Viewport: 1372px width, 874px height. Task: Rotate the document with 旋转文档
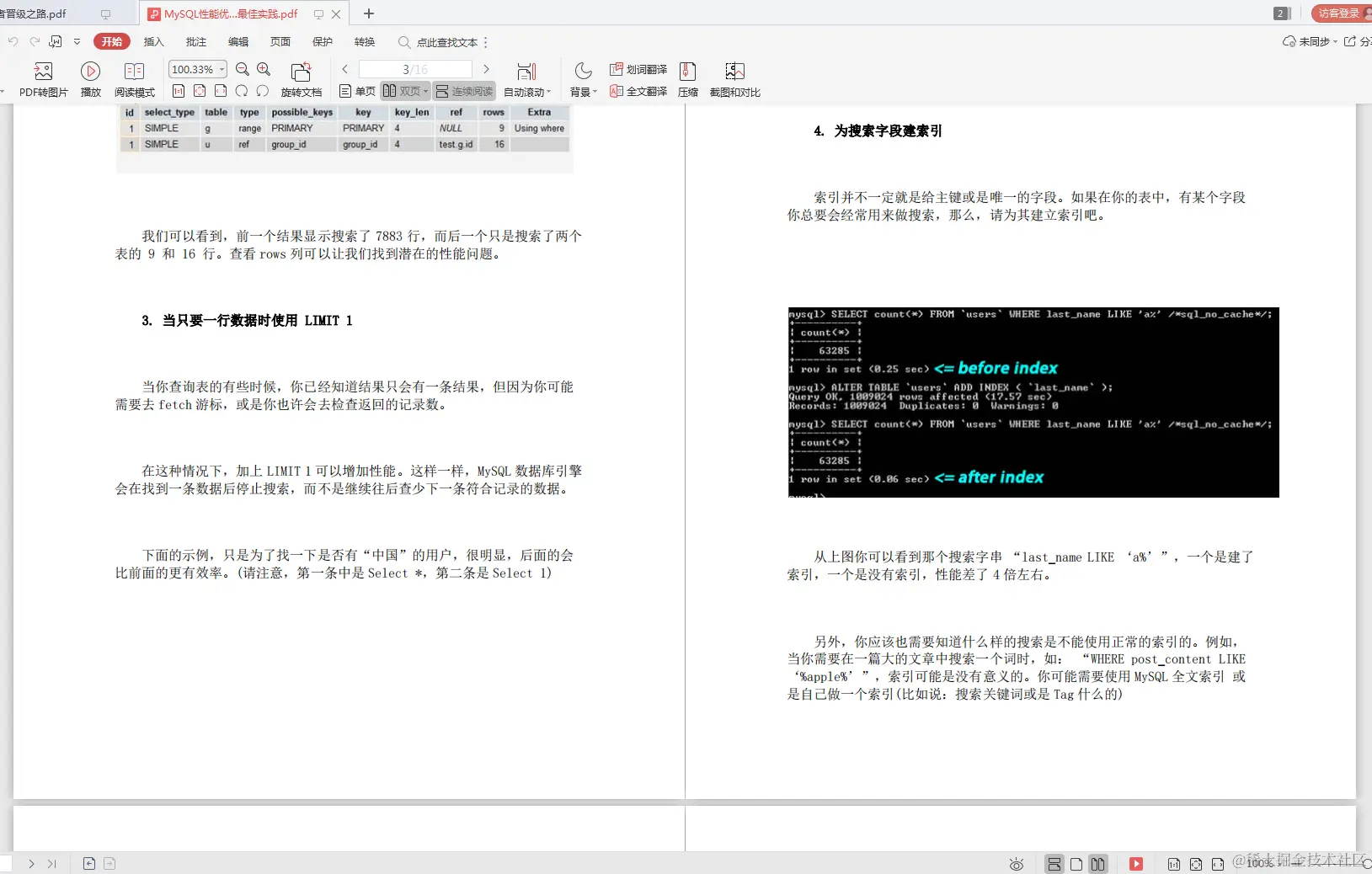point(301,80)
